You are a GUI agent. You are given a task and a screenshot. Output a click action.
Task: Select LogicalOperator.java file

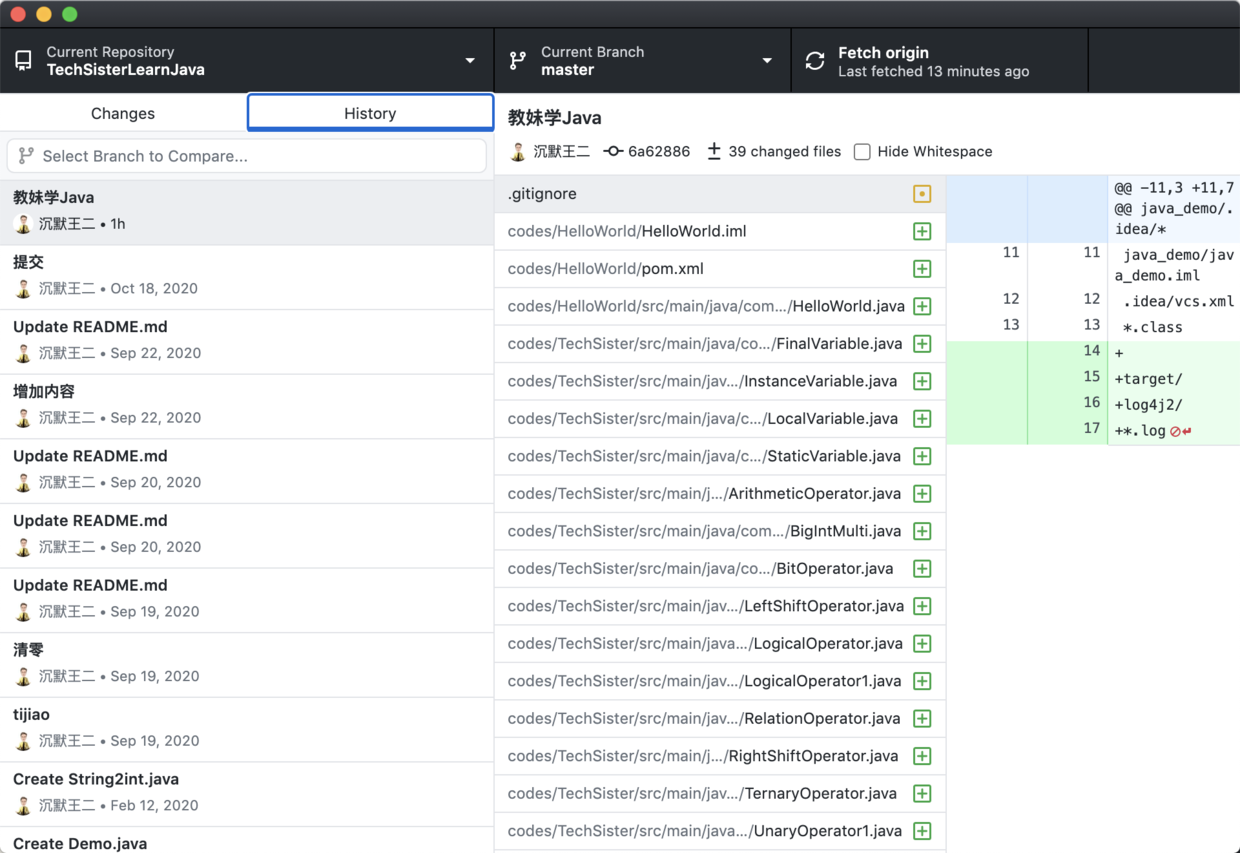click(720, 644)
